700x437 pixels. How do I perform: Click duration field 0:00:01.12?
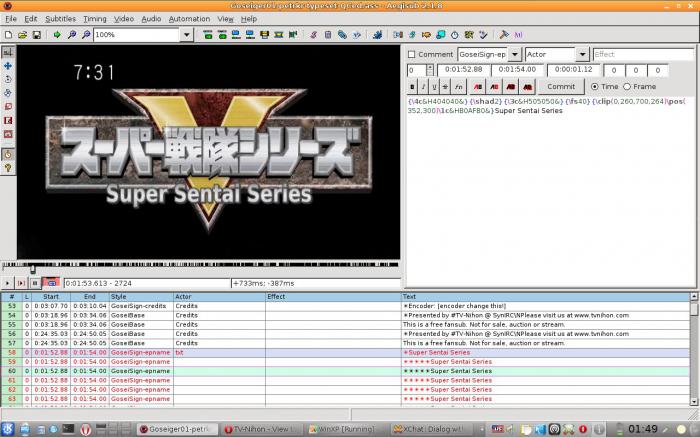point(573,70)
